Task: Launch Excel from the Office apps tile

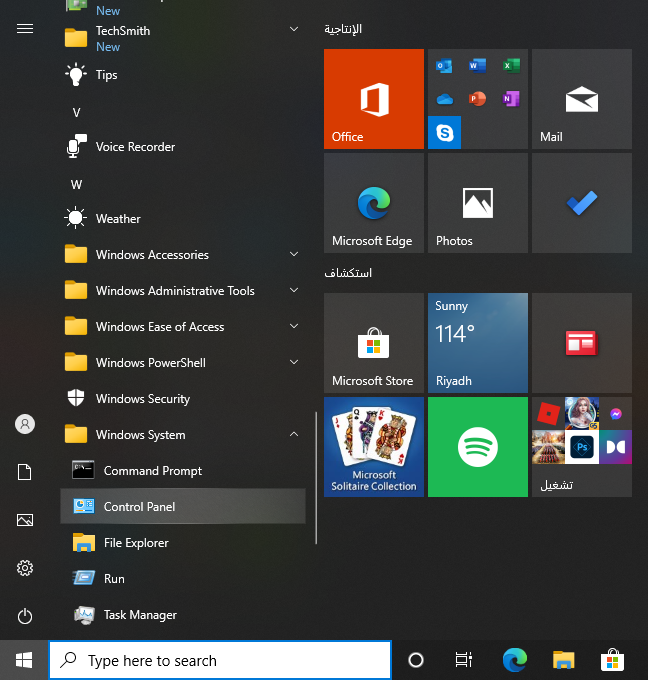Action: tap(511, 66)
